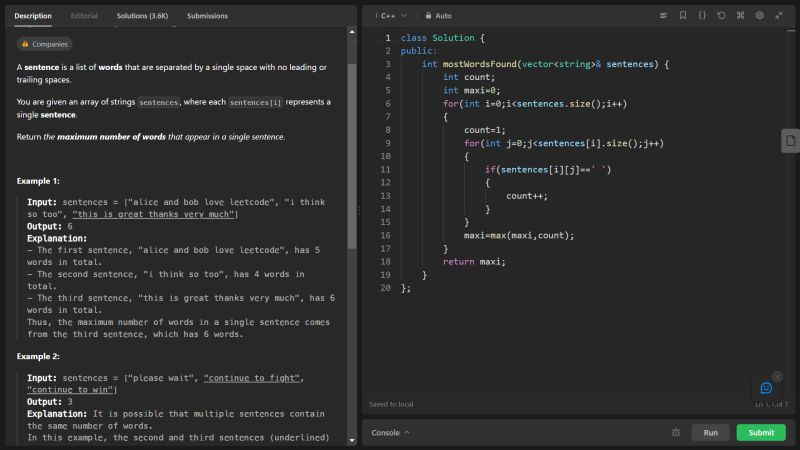The image size is (800, 450).
Task: Click 'int count;' on line 4
Action: click(x=469, y=77)
